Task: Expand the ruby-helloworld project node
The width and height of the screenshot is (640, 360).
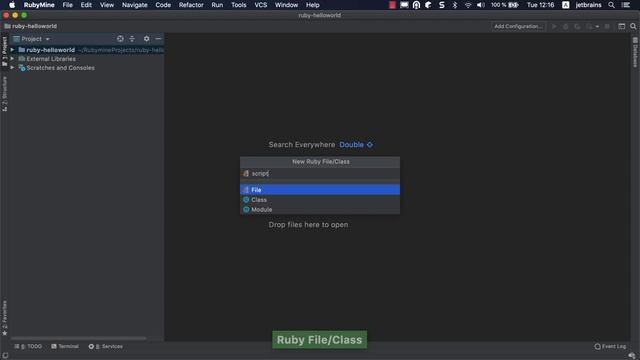Action: 12,50
